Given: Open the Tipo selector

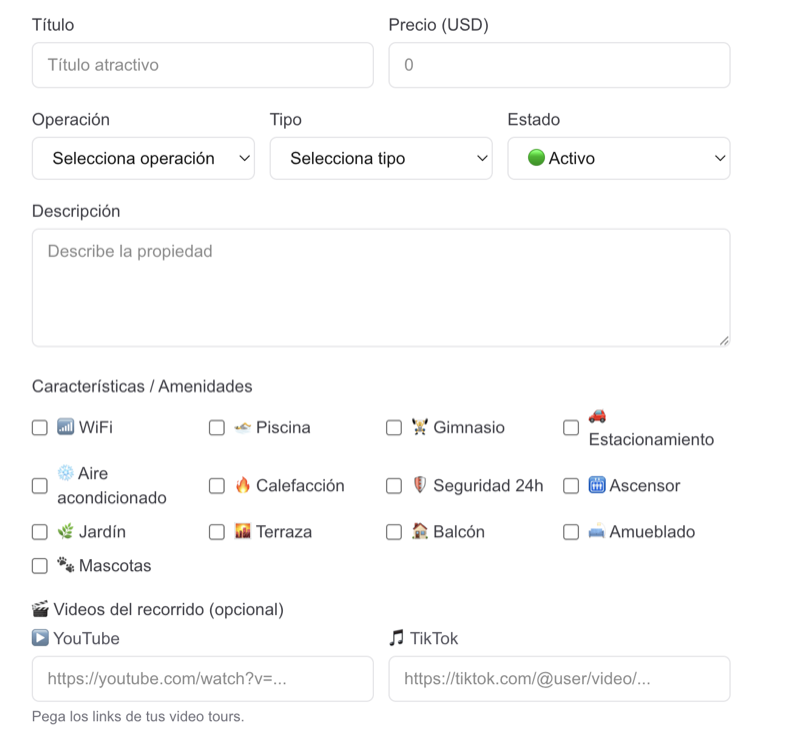Looking at the screenshot, I should point(381,158).
